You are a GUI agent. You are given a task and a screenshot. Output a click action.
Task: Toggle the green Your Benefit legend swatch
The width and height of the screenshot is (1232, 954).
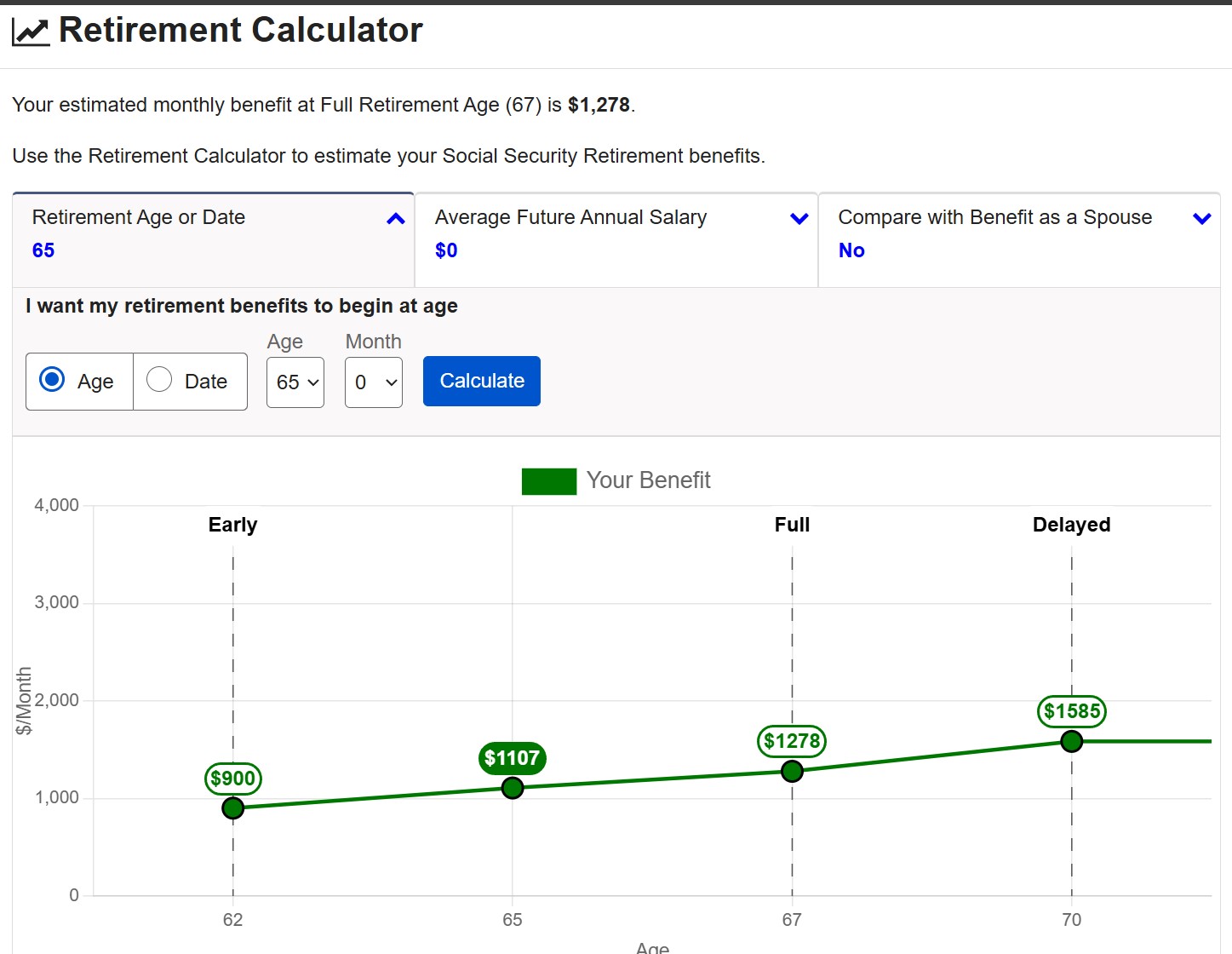[x=549, y=481]
